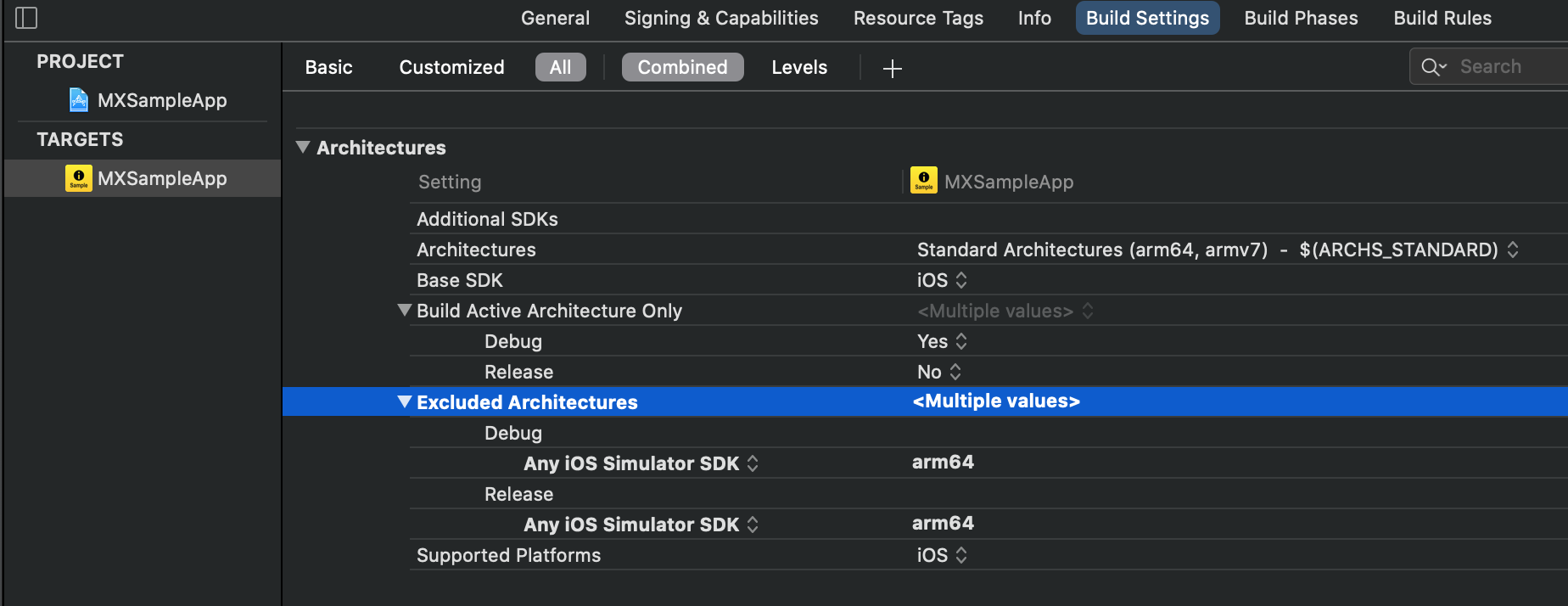This screenshot has width=1568, height=606.
Task: Collapse the Excluded Architectures row
Action: coord(405,402)
